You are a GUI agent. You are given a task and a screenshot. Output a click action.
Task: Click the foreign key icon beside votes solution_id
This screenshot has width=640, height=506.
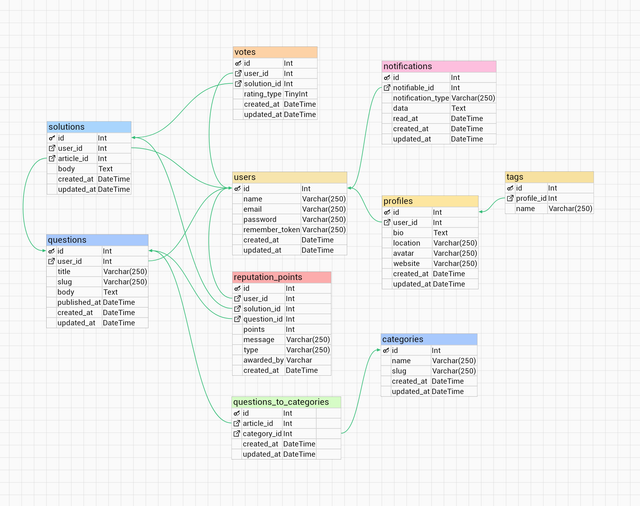(238, 84)
